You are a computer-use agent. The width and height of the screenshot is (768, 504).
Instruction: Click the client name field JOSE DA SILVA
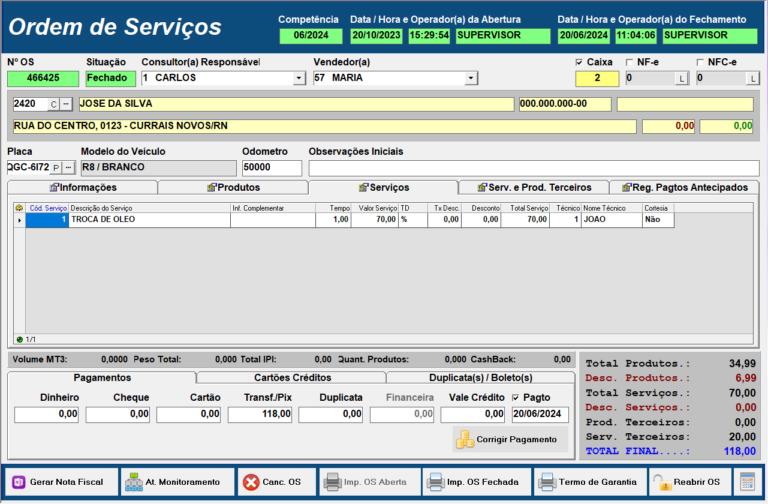click(296, 104)
